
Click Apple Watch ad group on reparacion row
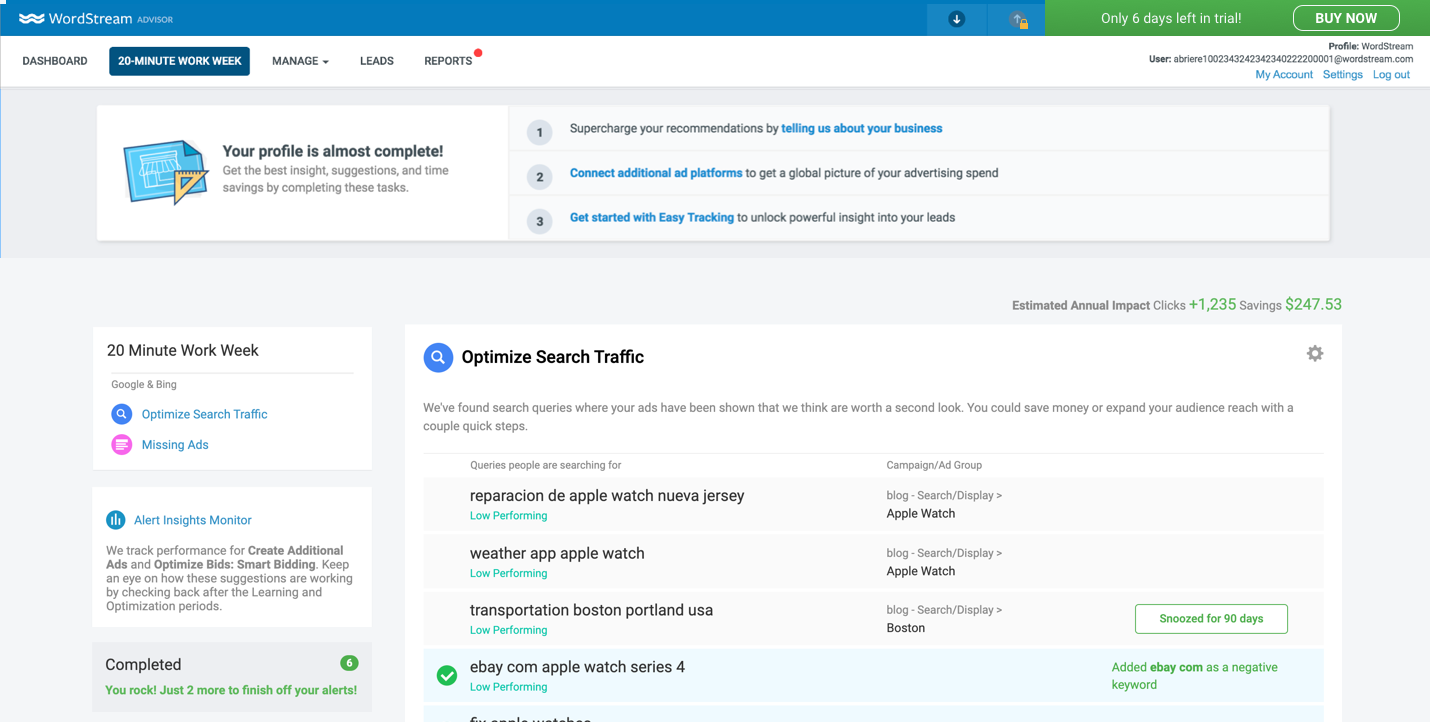tap(920, 514)
